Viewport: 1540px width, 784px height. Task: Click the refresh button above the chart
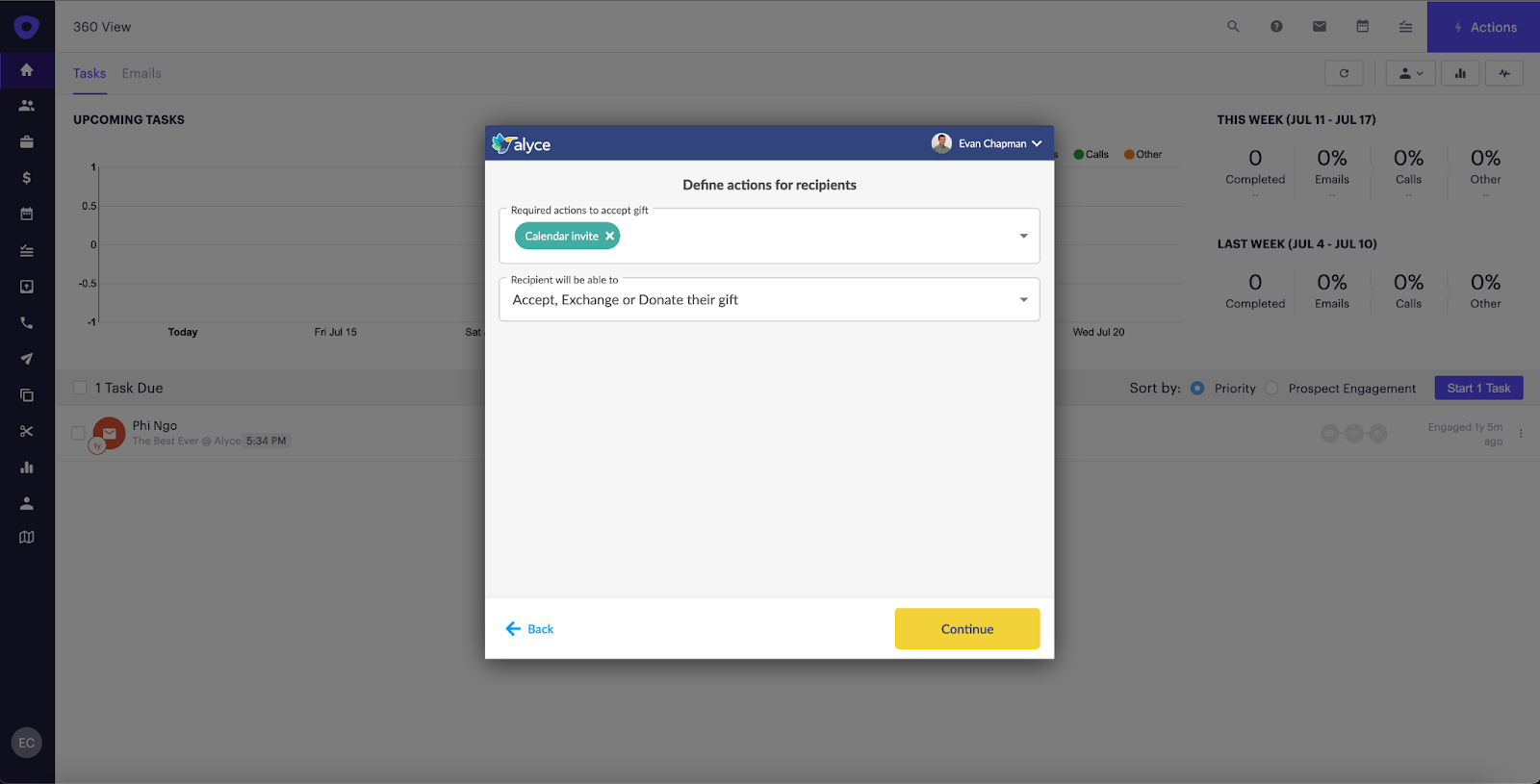point(1344,73)
